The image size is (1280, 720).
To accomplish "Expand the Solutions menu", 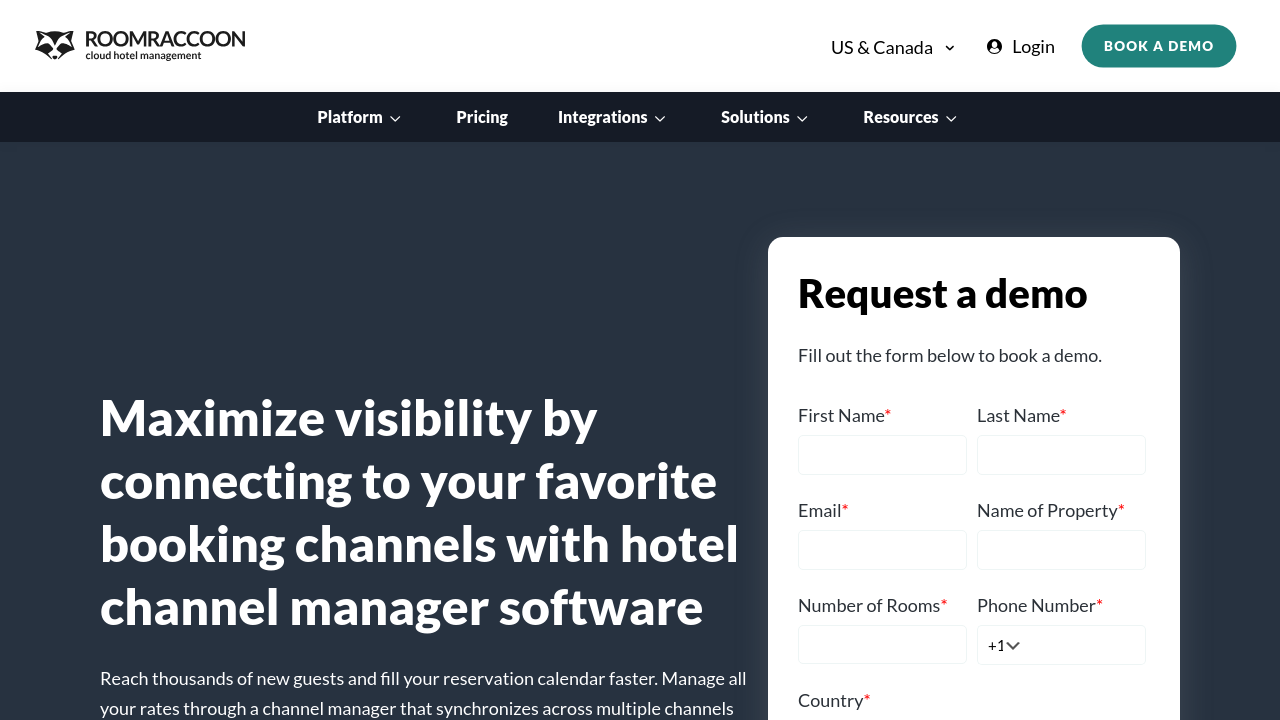I will (x=755, y=117).
